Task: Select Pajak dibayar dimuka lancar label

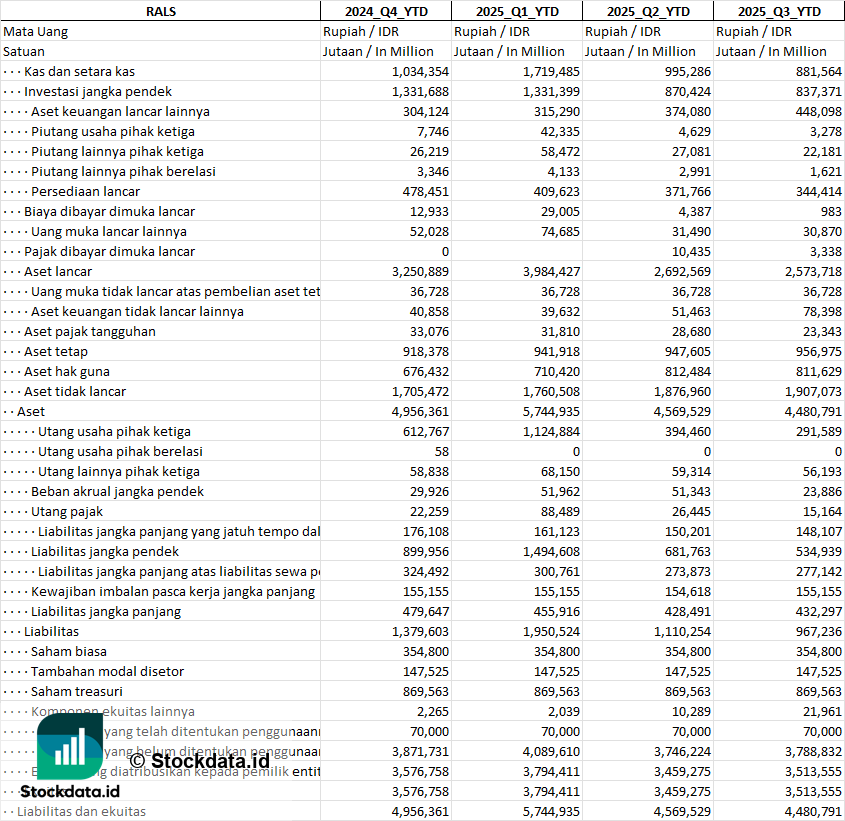Action: 109,251
